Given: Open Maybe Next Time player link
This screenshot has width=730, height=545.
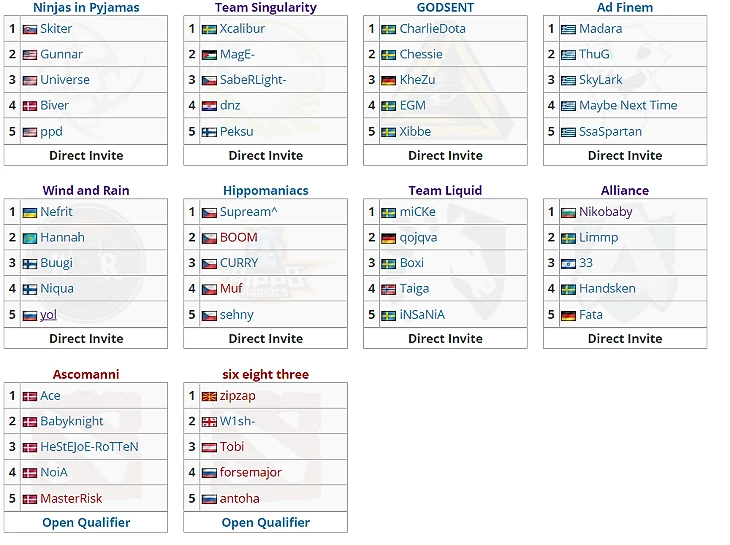Looking at the screenshot, I should coord(628,105).
